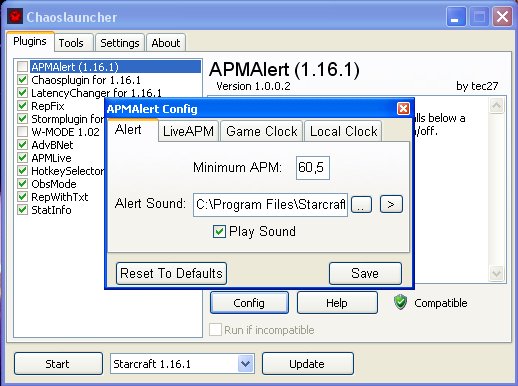Click the Update button
The image size is (518, 386).
click(307, 364)
